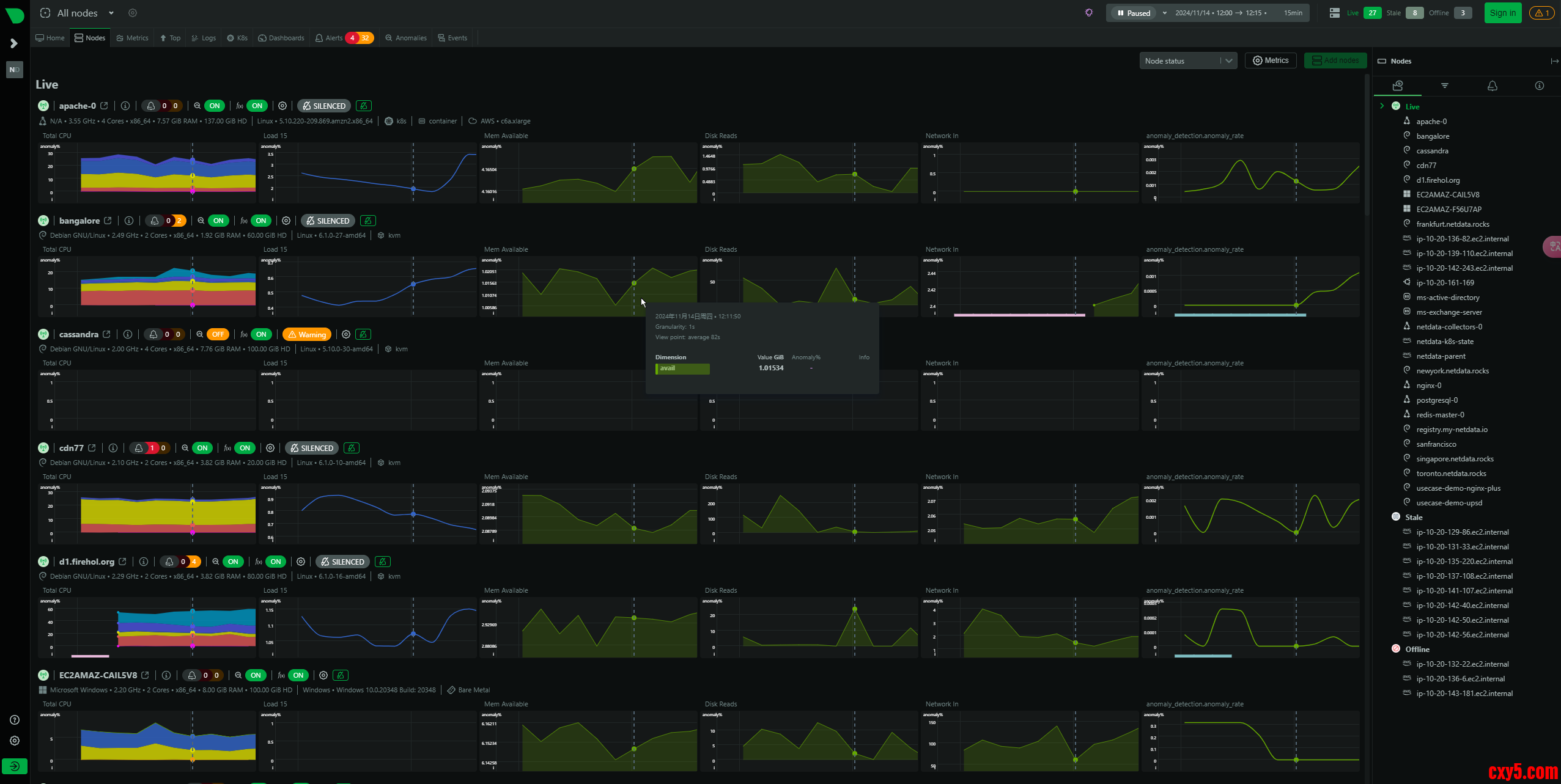Screen dimensions: 1561x784
Task: Switch to the Anomalies tab
Action: click(x=405, y=38)
